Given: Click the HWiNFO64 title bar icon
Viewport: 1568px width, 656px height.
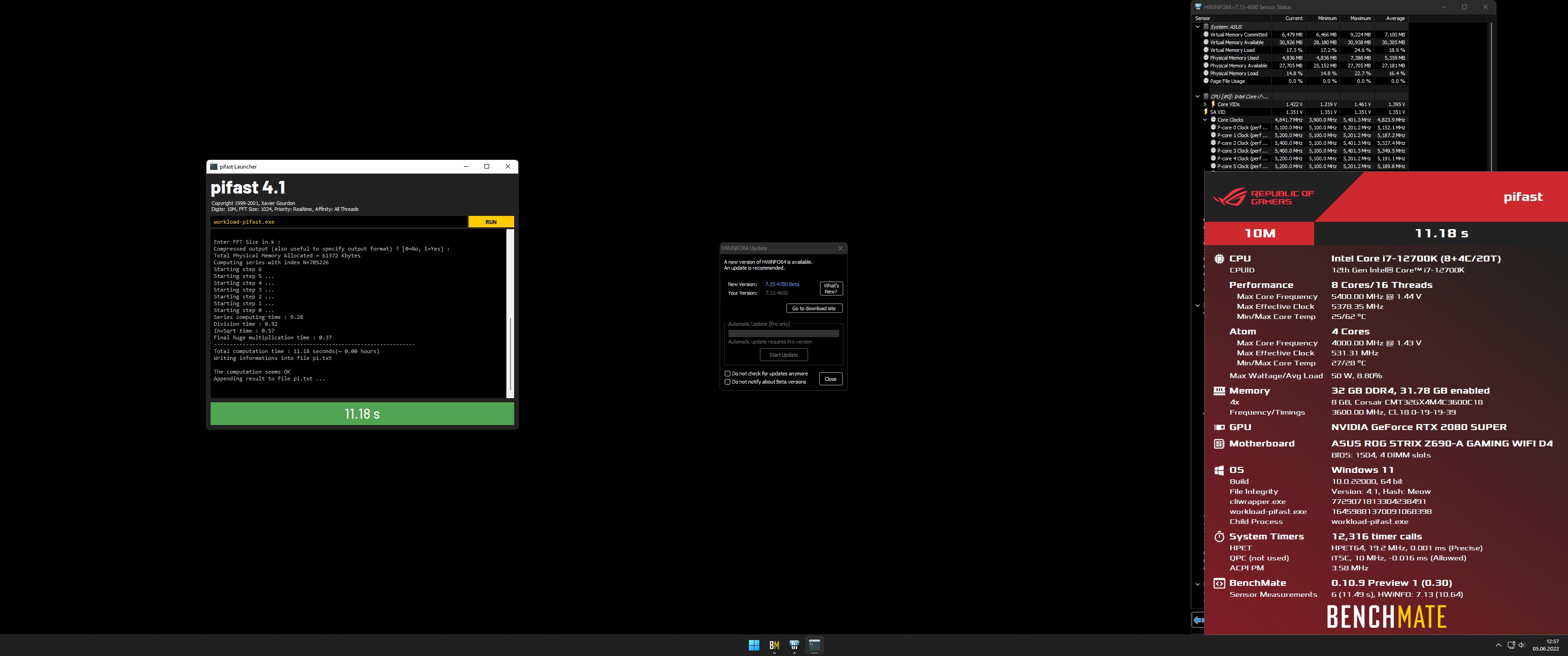Looking at the screenshot, I should 1198,7.
